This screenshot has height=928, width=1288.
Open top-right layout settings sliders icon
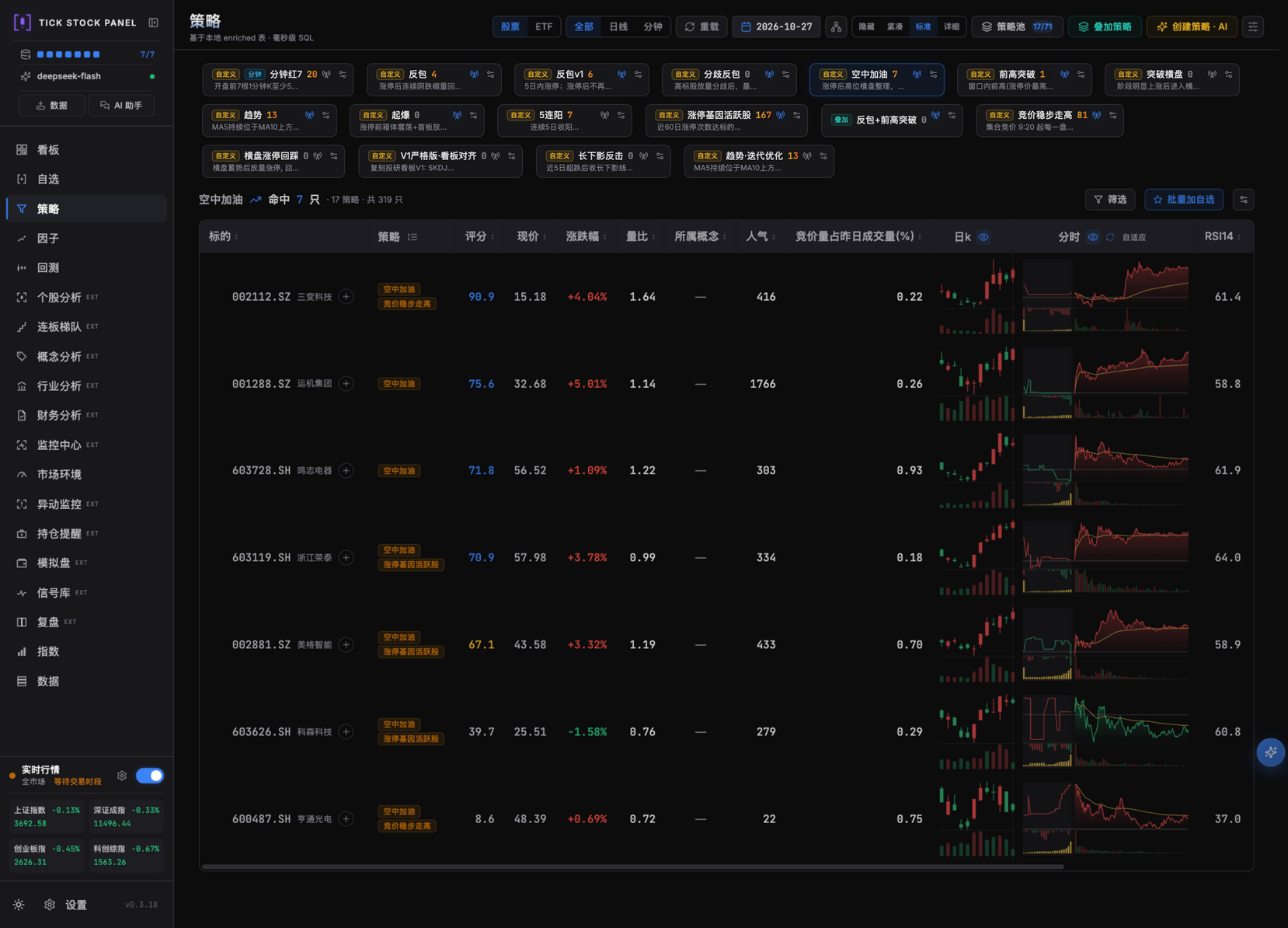(x=1253, y=26)
